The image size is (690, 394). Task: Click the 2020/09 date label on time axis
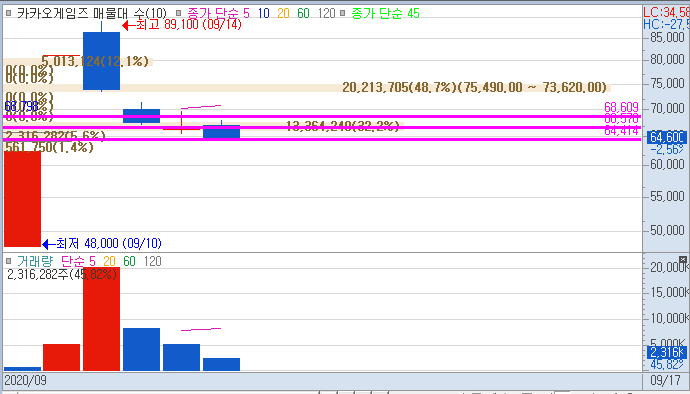(x=26, y=380)
